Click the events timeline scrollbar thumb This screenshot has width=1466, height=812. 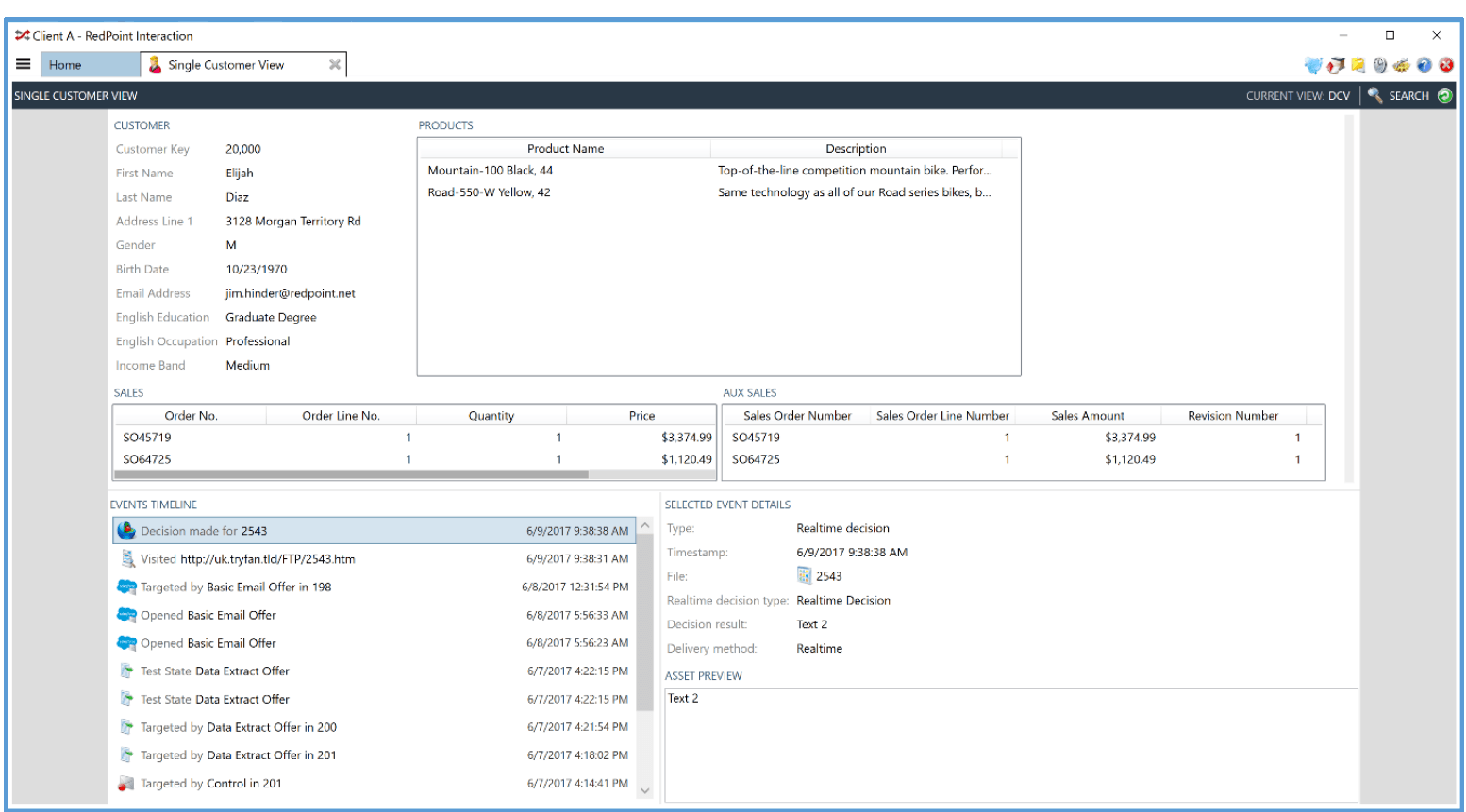point(645,623)
